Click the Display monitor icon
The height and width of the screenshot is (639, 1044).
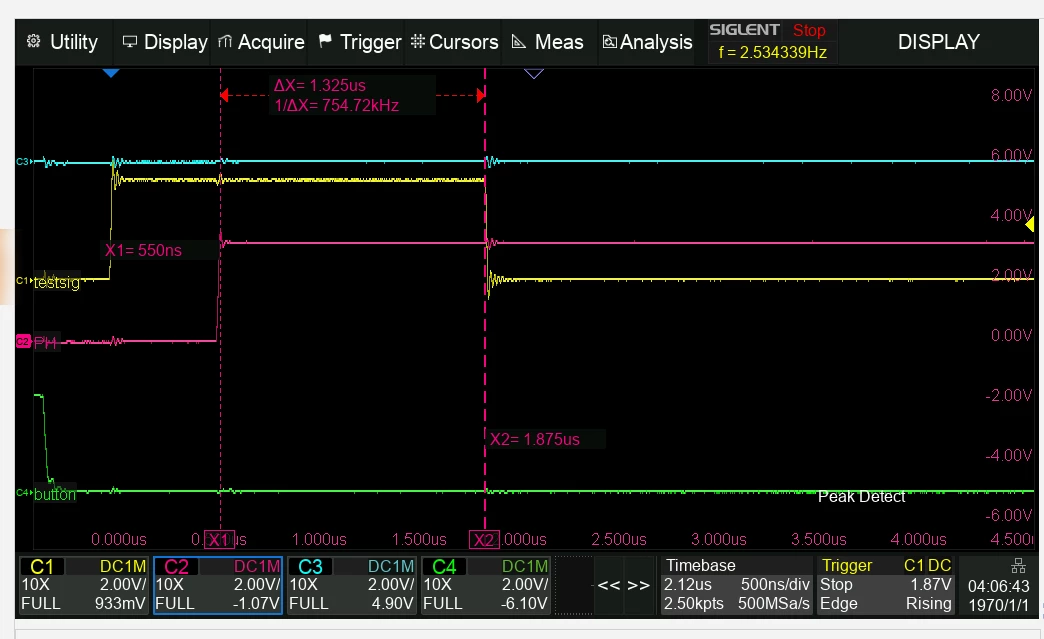coord(130,41)
